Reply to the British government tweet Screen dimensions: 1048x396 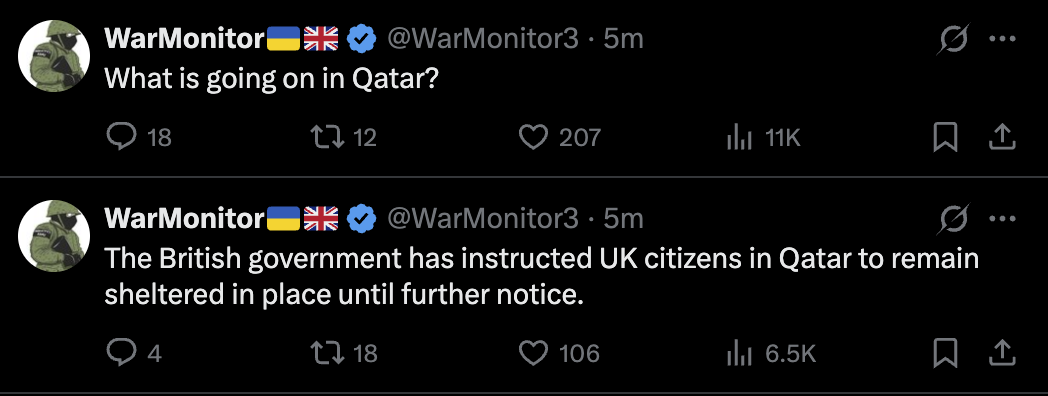click(121, 353)
